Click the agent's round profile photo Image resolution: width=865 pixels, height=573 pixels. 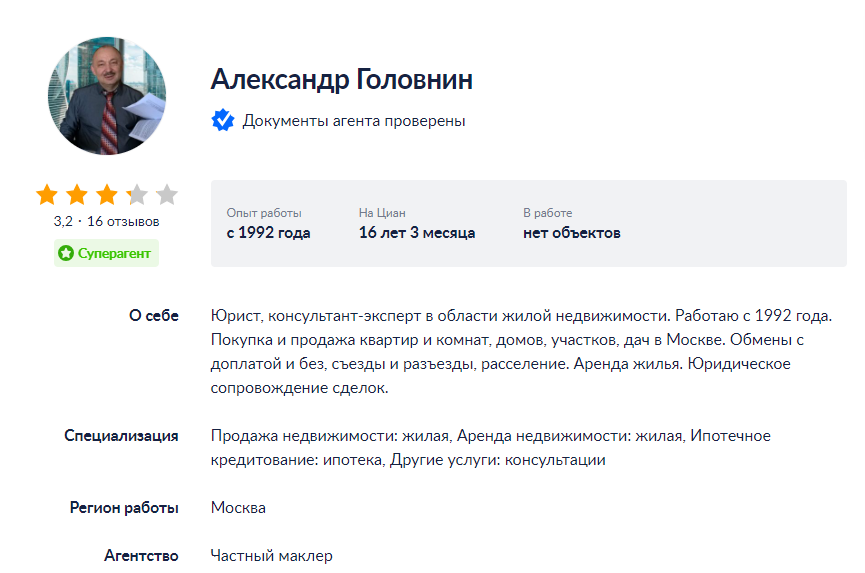[x=107, y=96]
